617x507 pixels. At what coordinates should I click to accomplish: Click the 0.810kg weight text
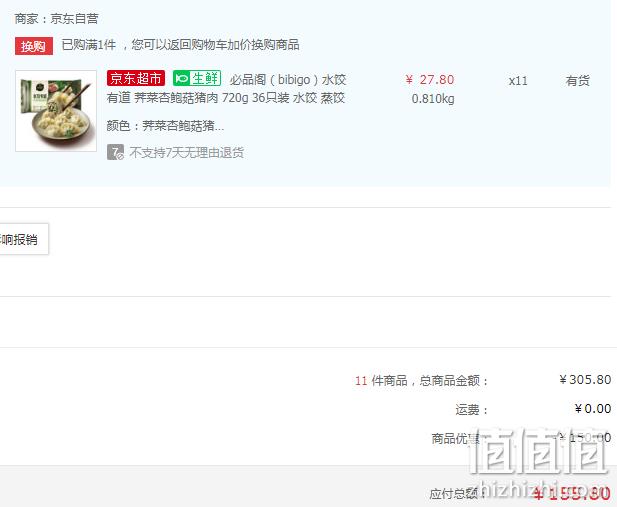point(433,98)
